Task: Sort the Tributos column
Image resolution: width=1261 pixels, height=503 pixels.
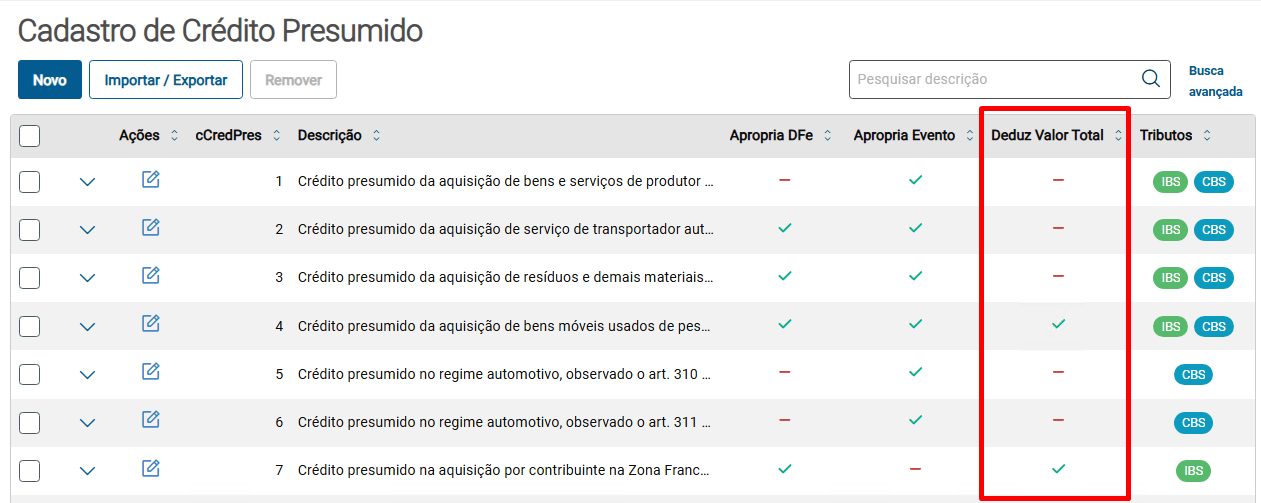Action: (1207, 136)
